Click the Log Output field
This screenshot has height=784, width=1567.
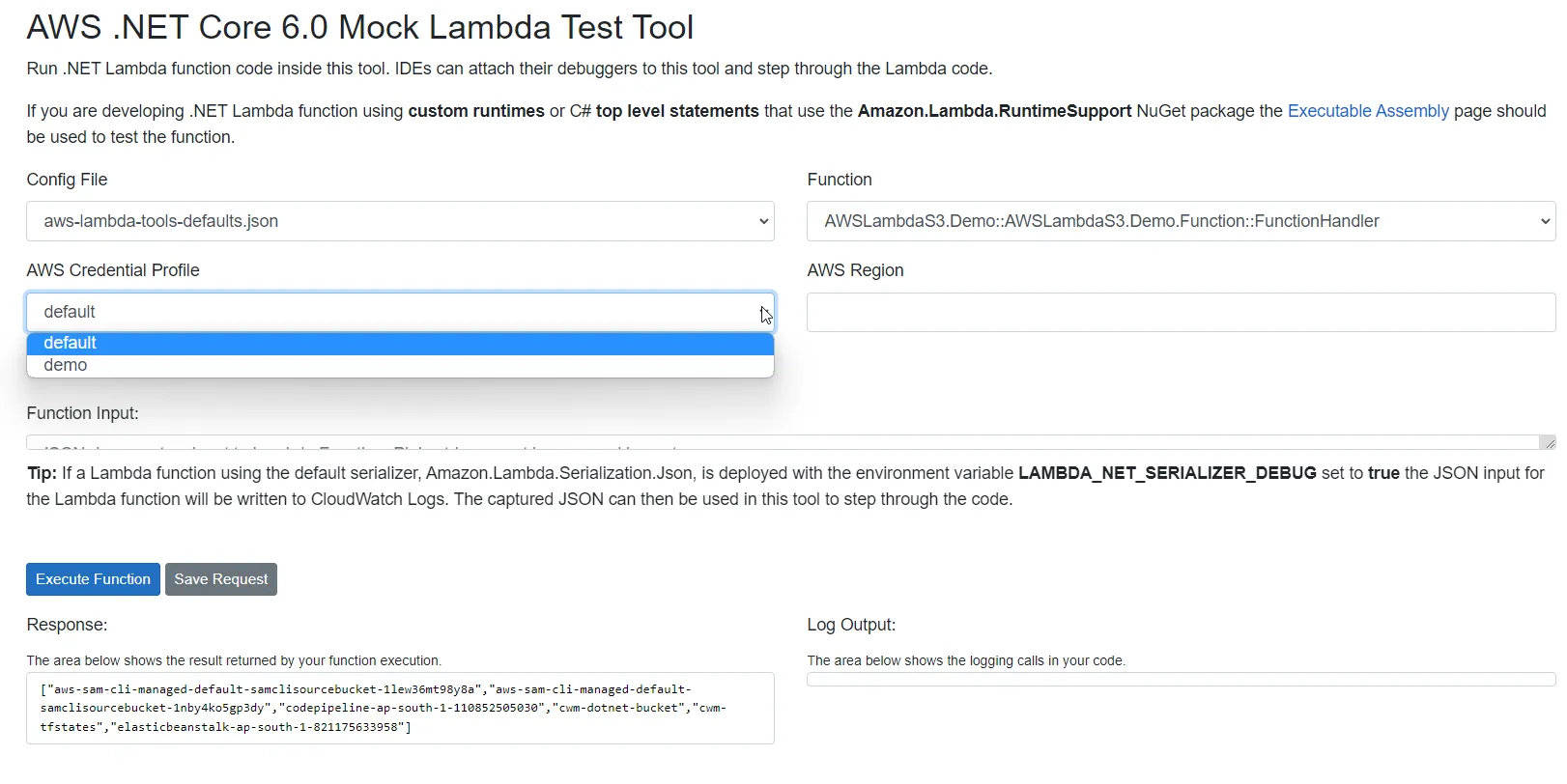point(1180,679)
